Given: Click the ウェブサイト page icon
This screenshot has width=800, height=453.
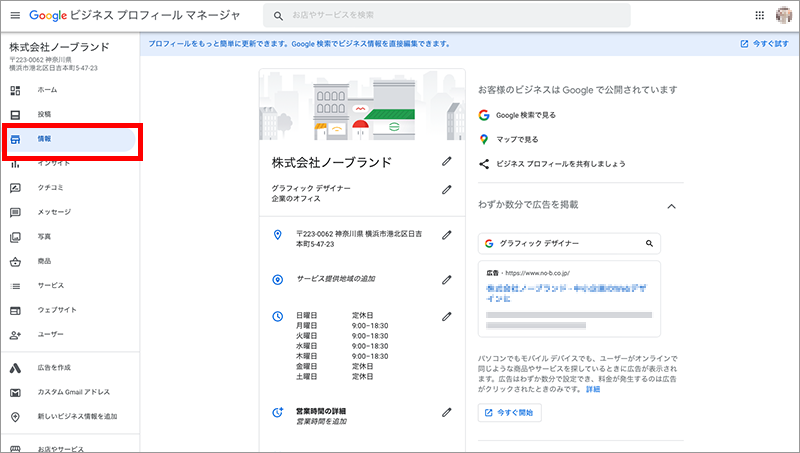Looking at the screenshot, I should click(x=15, y=310).
